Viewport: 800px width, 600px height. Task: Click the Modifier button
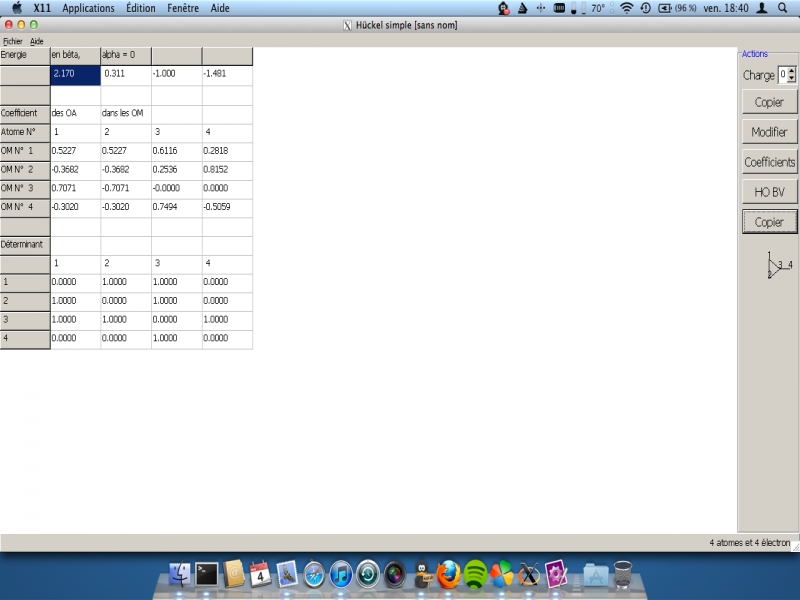pos(769,132)
